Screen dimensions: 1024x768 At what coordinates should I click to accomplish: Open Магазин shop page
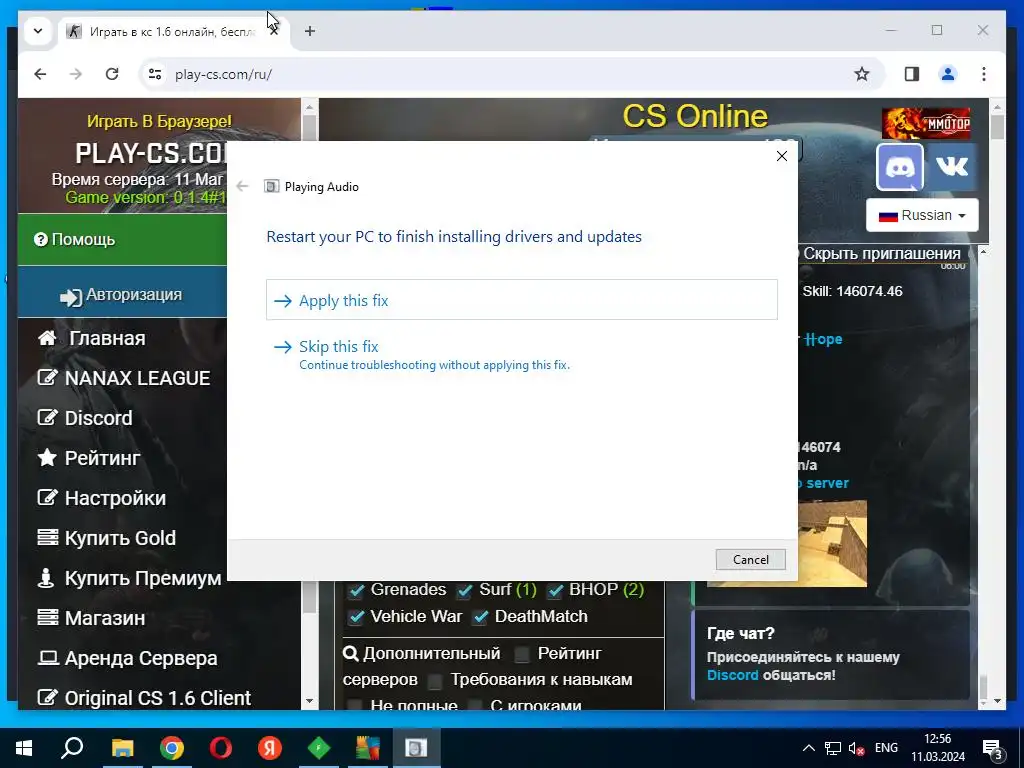91,618
